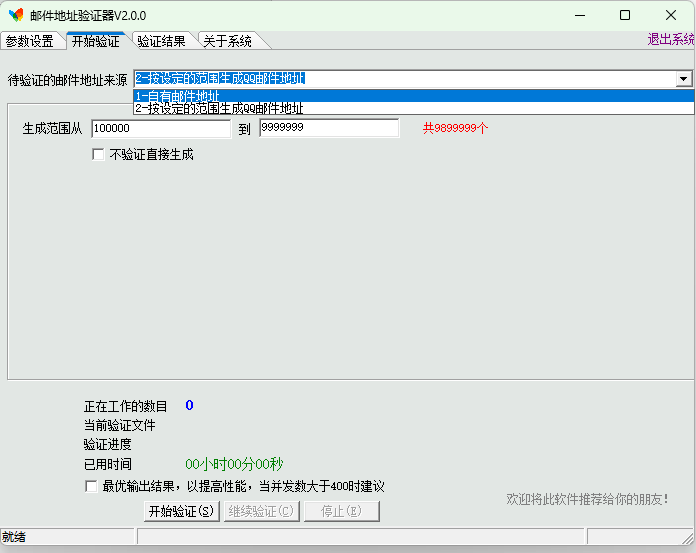Click the window resize grip in status bar

tap(688, 537)
